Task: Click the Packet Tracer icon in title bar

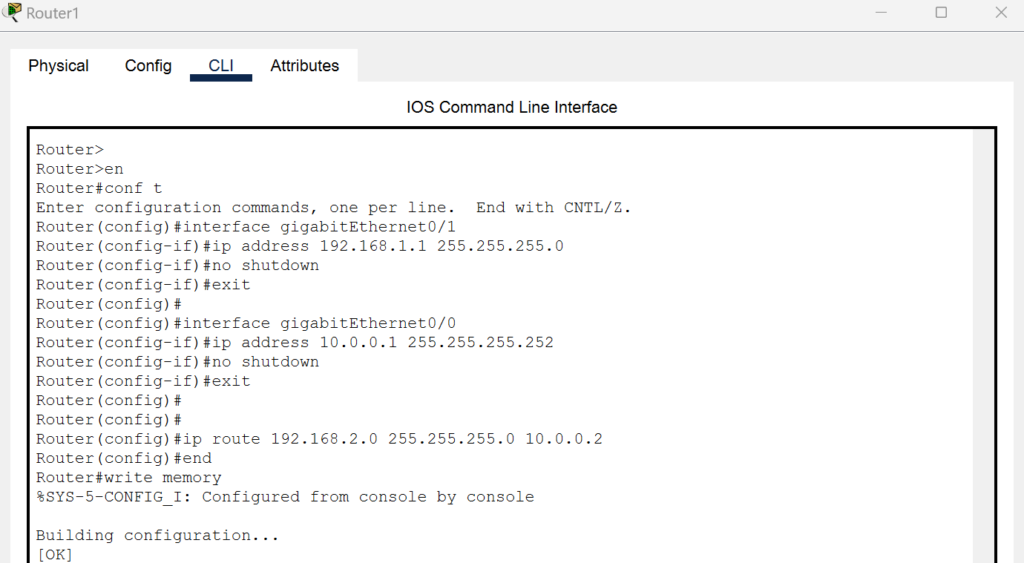Action: (x=12, y=12)
